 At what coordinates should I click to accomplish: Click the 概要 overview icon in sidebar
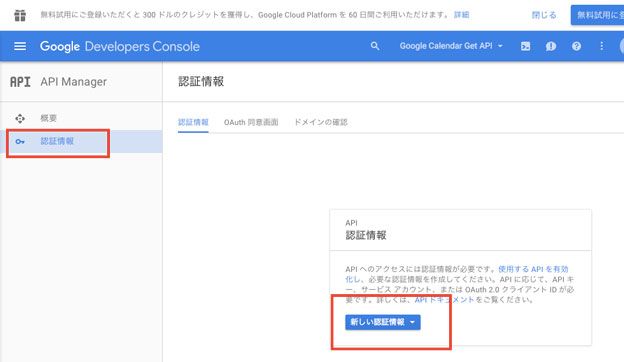(x=20, y=118)
